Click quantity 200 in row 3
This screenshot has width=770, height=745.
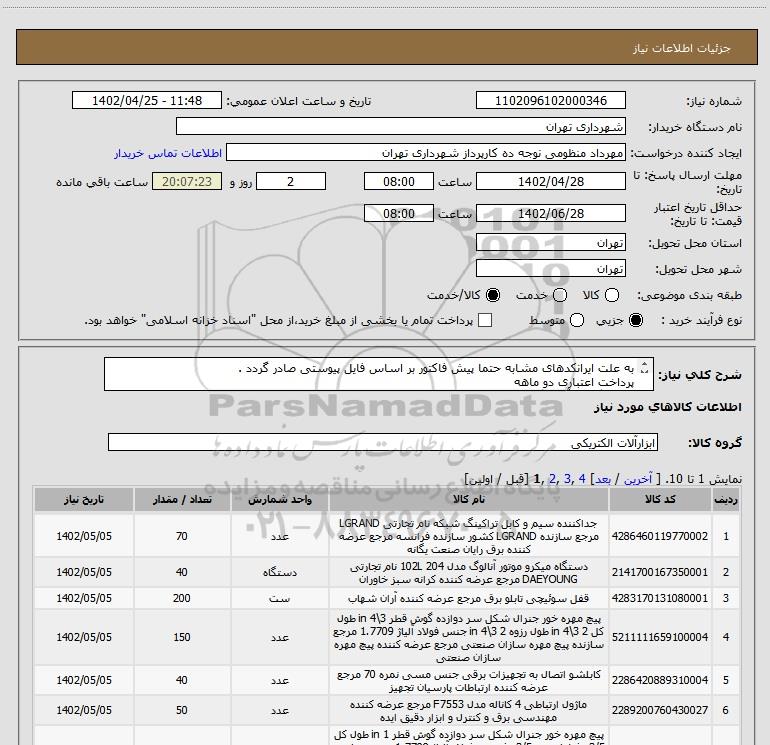pyautogui.click(x=182, y=598)
